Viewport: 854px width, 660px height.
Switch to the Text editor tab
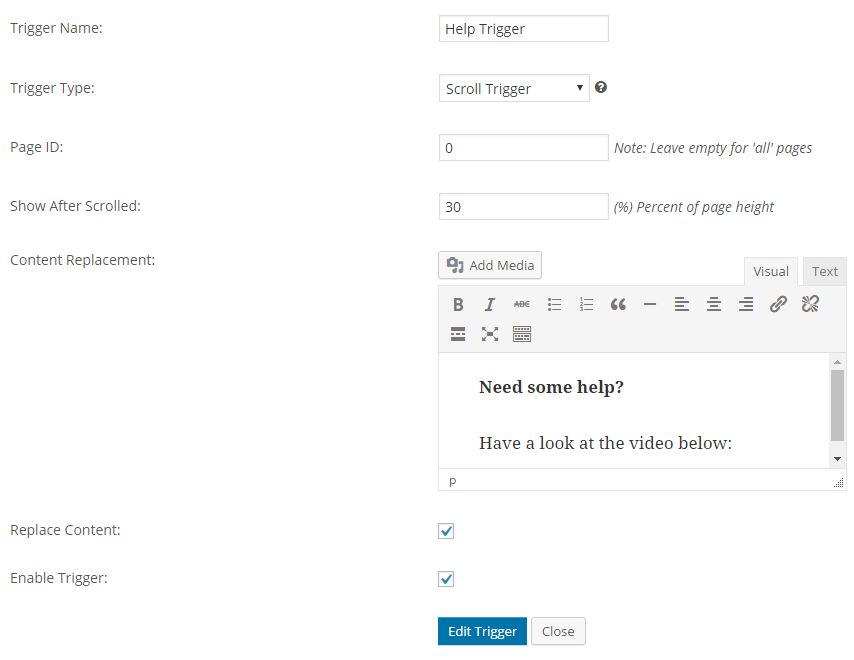(x=825, y=271)
